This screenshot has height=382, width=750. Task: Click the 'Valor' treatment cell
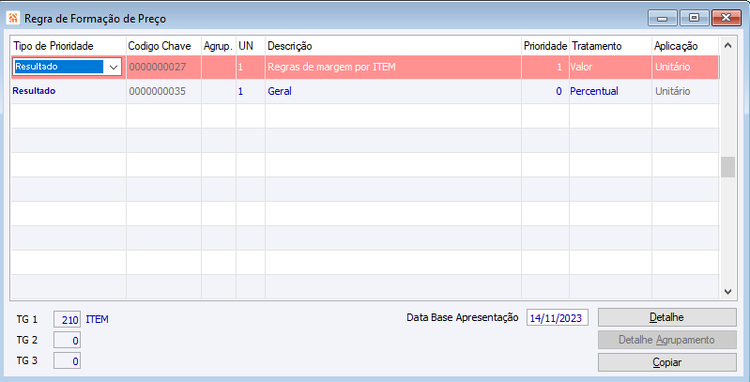tap(610, 67)
